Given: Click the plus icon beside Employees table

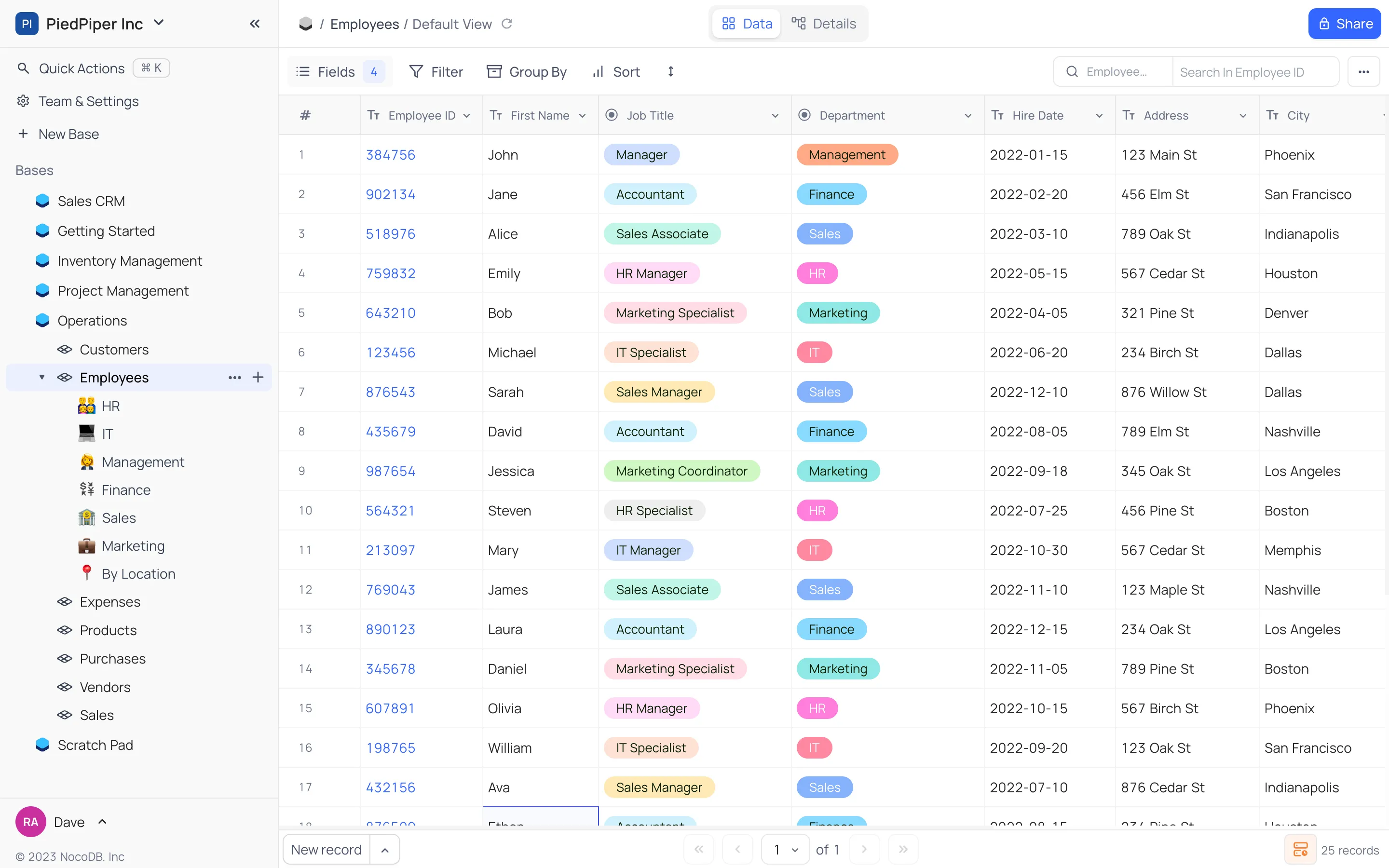Looking at the screenshot, I should point(258,377).
